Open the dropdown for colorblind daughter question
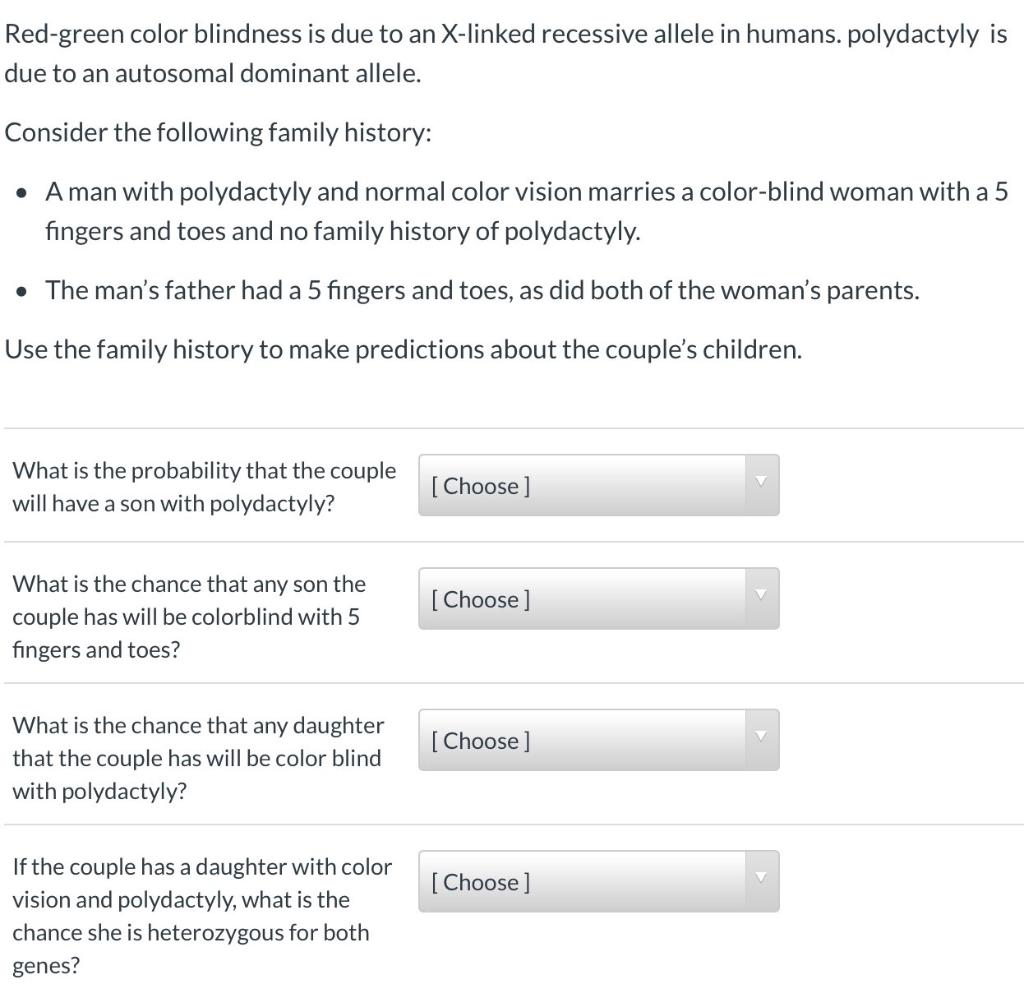 pos(598,740)
